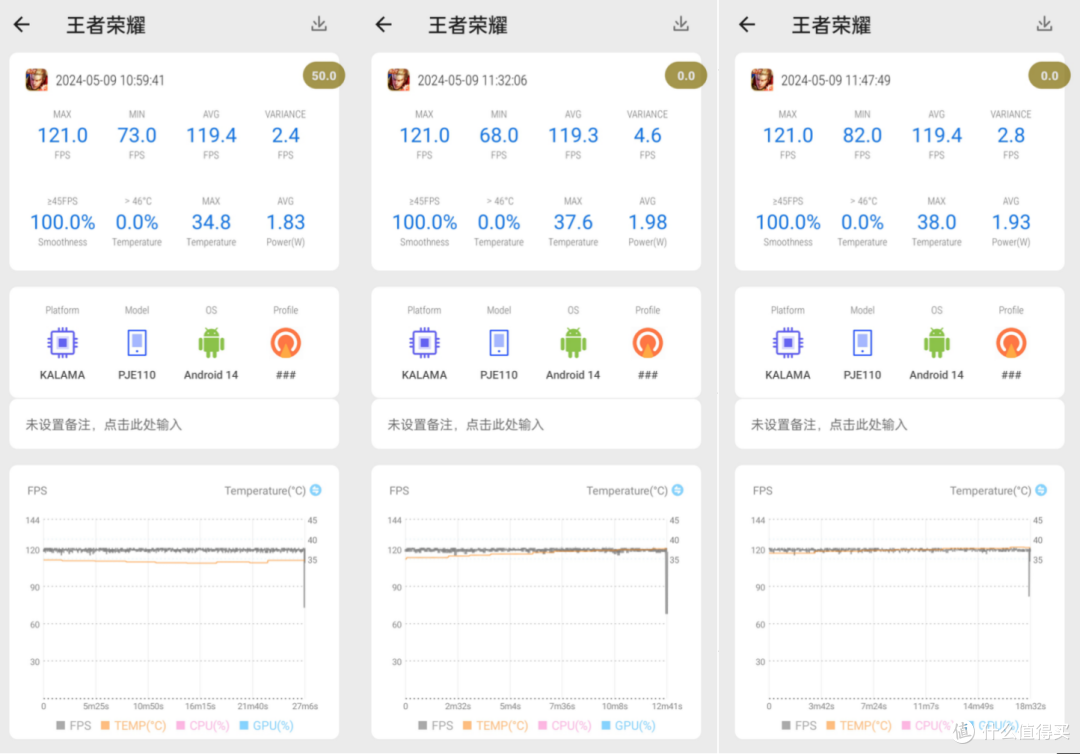Download the 11:32:06 report data
Viewport: 1080px width, 754px height.
pyautogui.click(x=681, y=24)
